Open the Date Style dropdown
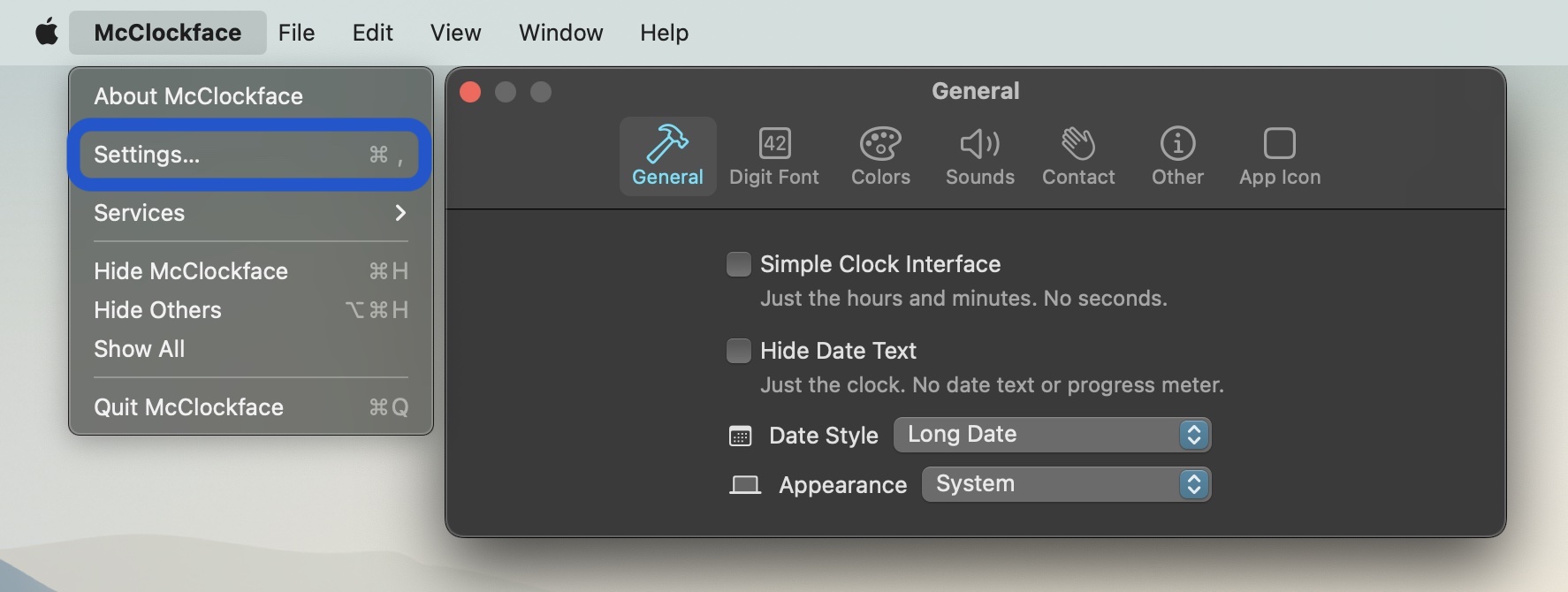Image resolution: width=1568 pixels, height=592 pixels. click(x=1051, y=435)
